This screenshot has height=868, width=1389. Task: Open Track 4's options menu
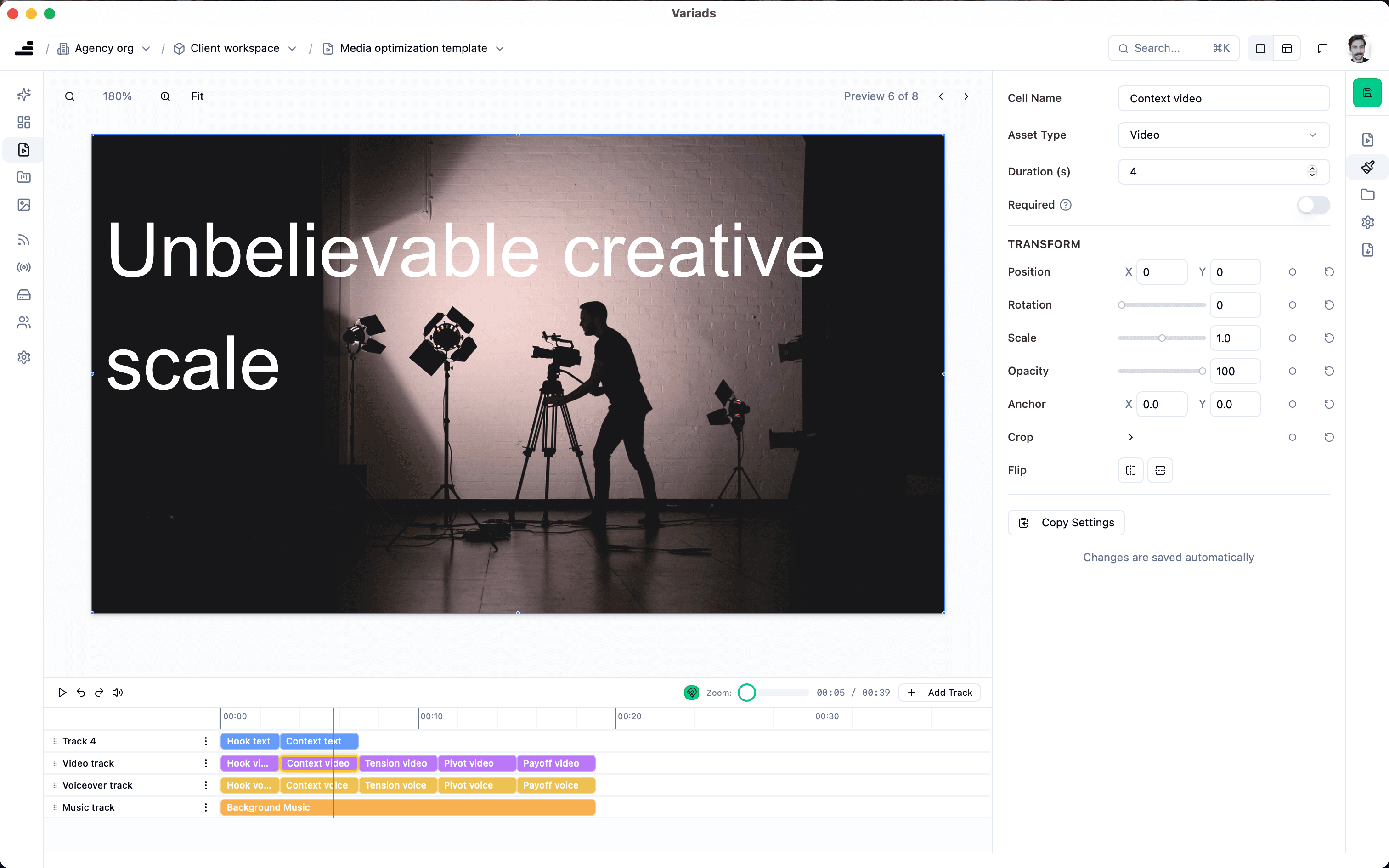click(x=205, y=741)
